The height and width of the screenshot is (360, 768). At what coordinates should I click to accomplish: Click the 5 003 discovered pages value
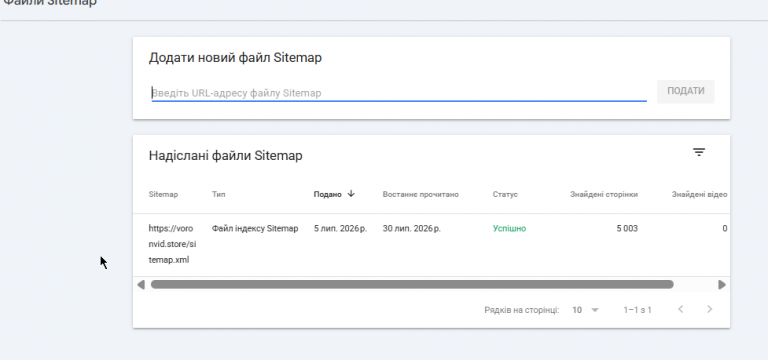(627, 228)
